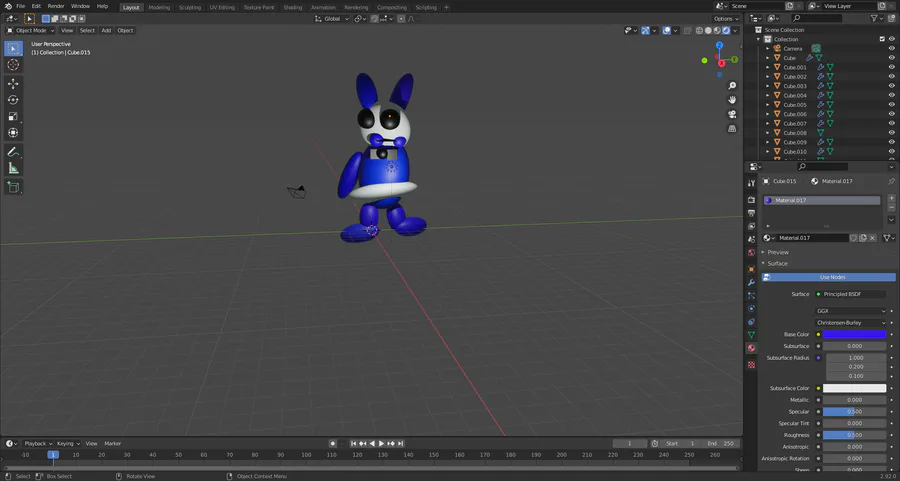
Task: Activate the Rotate tool
Action: [x=13, y=100]
